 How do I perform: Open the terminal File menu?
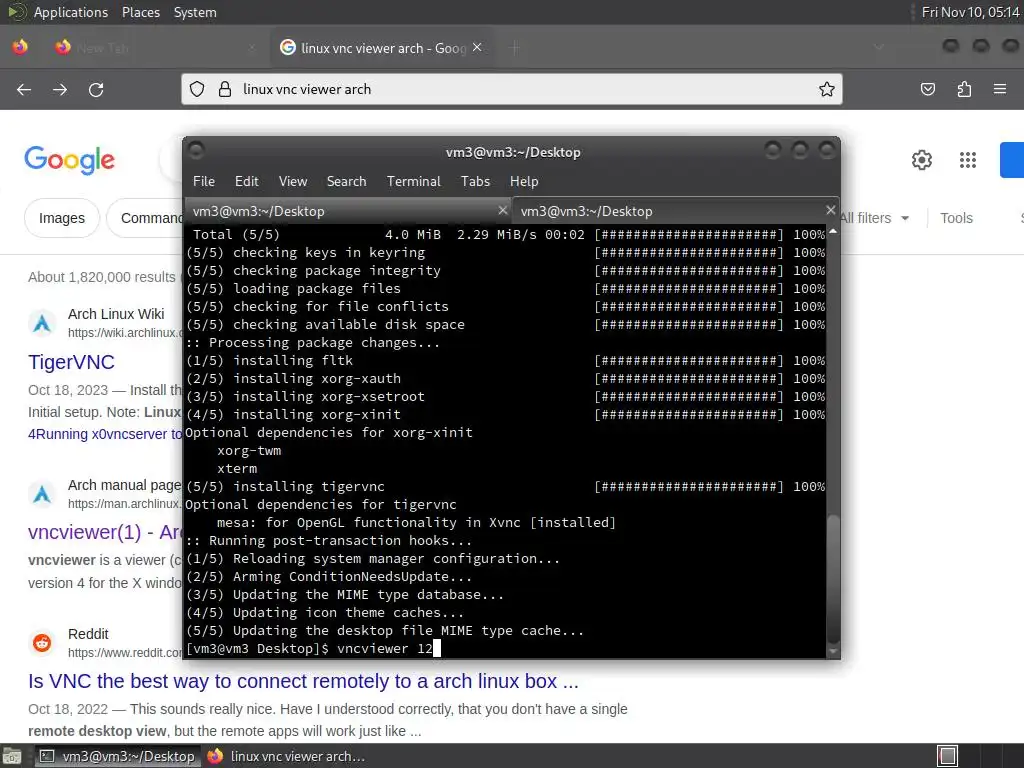point(204,182)
